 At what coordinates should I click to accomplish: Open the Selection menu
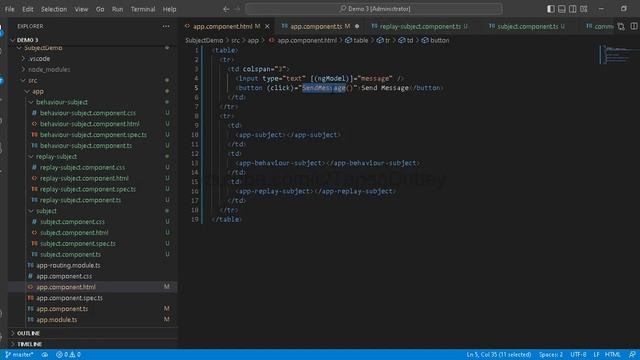54,9
